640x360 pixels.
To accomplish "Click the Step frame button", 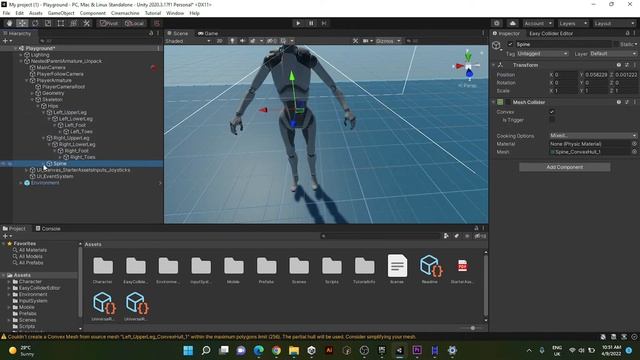I will (x=324, y=23).
